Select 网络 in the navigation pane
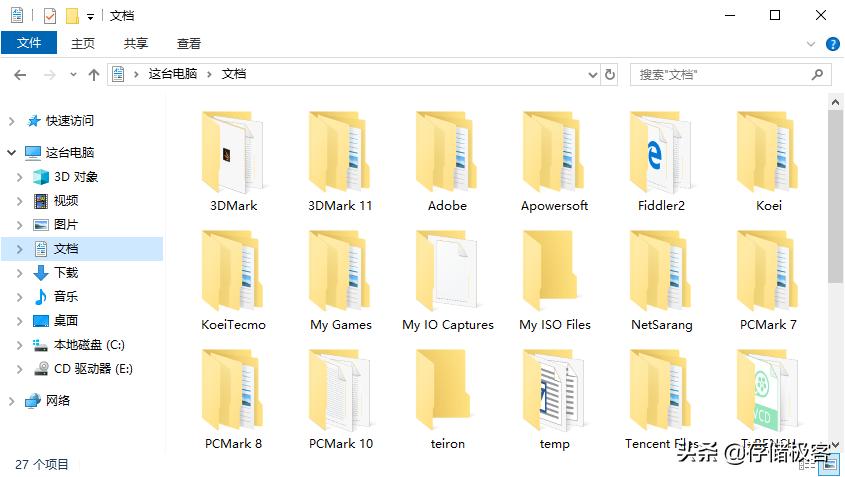This screenshot has width=845, height=477. [x=58, y=400]
